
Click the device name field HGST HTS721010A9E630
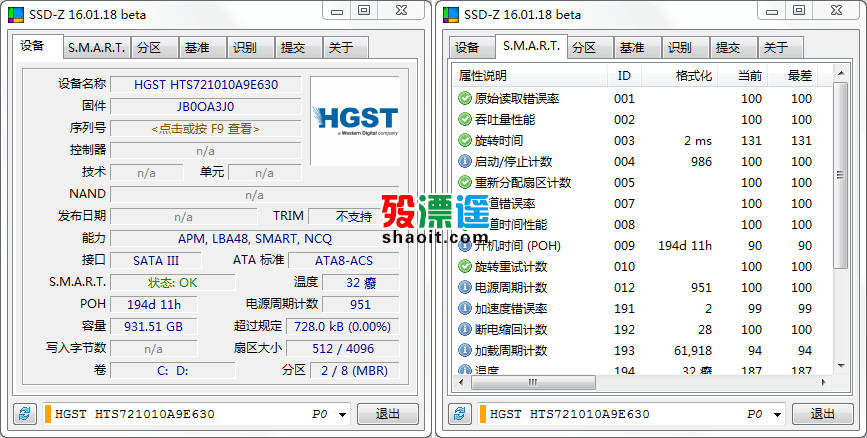pos(206,85)
